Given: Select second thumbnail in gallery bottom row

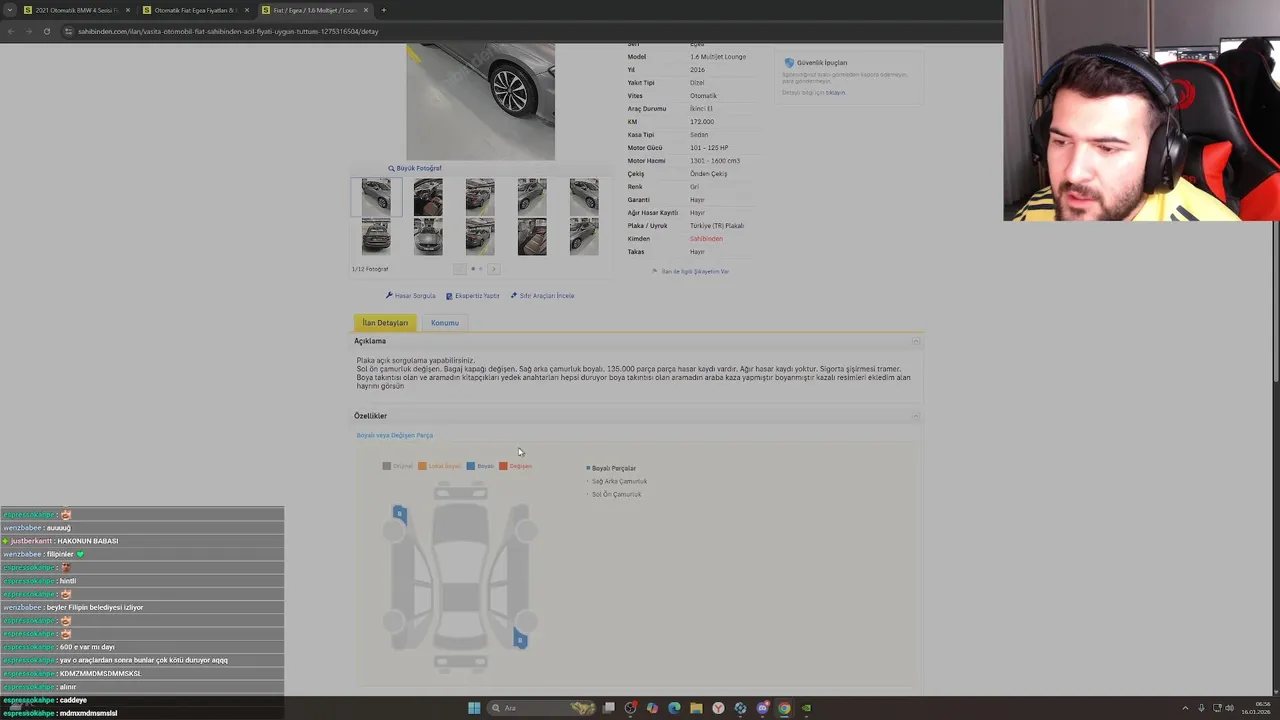Looking at the screenshot, I should pos(428,237).
